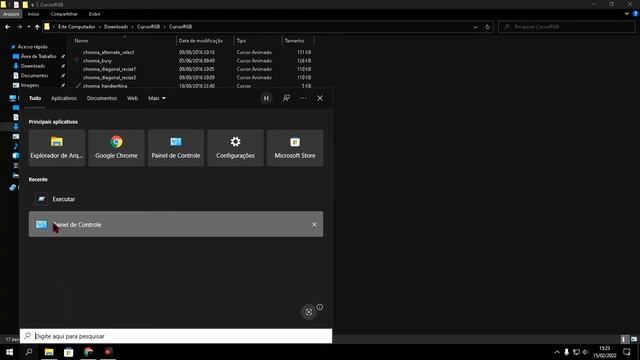
Task: Go forward in File Explorer
Action: click(19, 27)
